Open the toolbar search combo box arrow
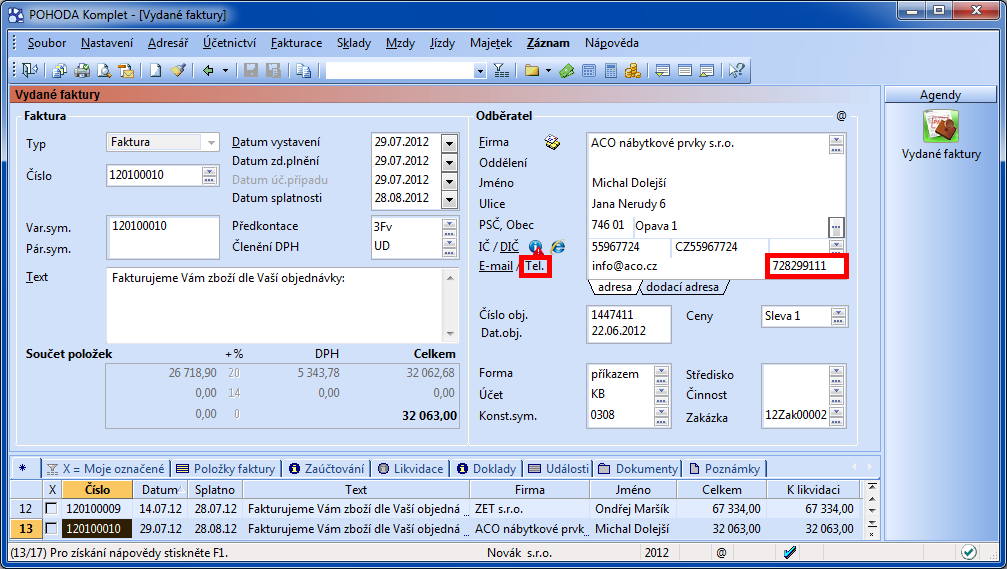Screen dimensions: 1007x569 tap(480, 71)
